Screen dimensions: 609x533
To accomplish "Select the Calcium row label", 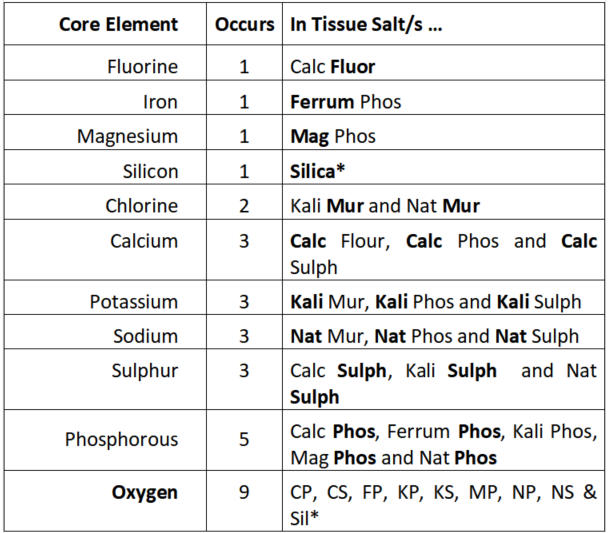I will tap(144, 241).
